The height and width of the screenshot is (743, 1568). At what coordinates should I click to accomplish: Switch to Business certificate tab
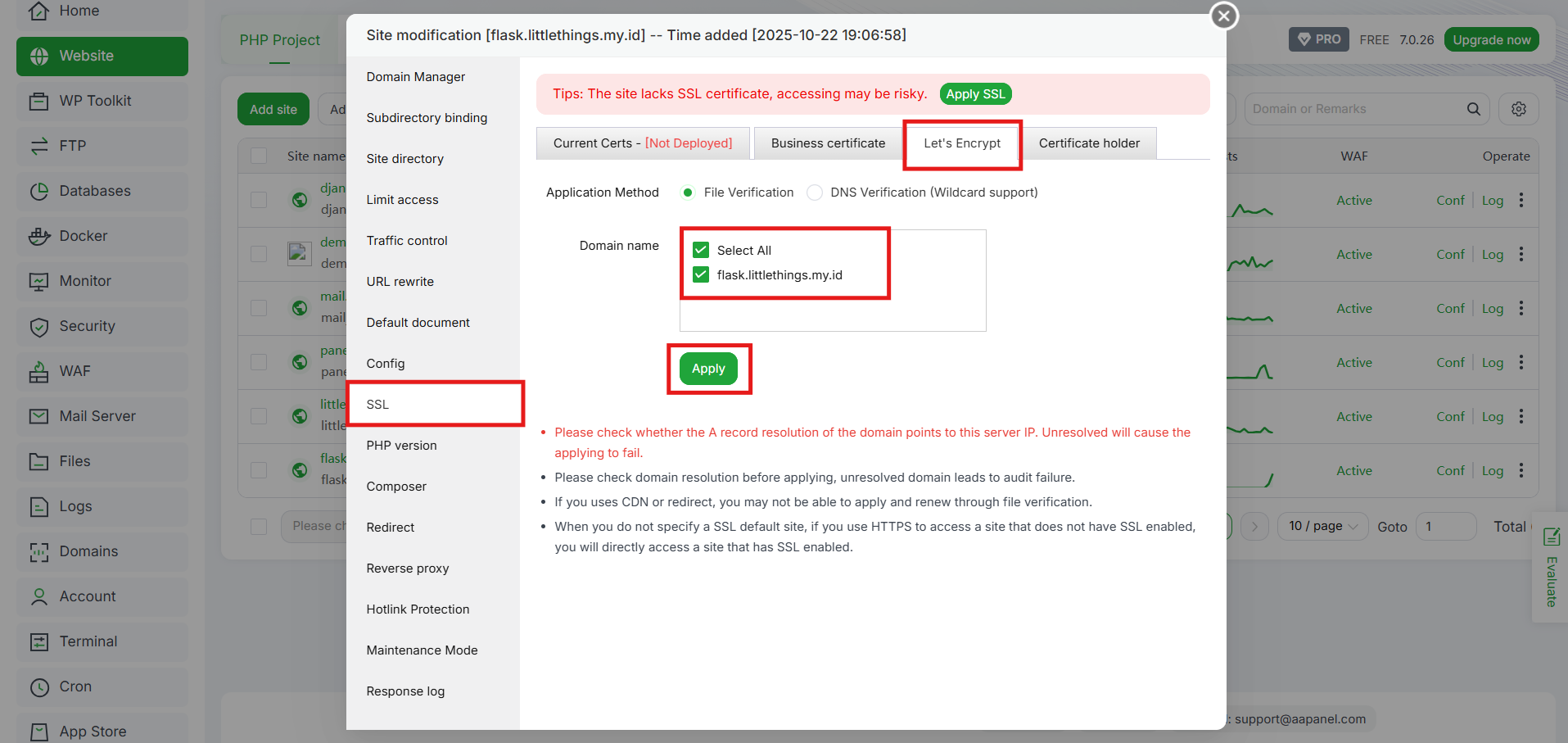(828, 143)
